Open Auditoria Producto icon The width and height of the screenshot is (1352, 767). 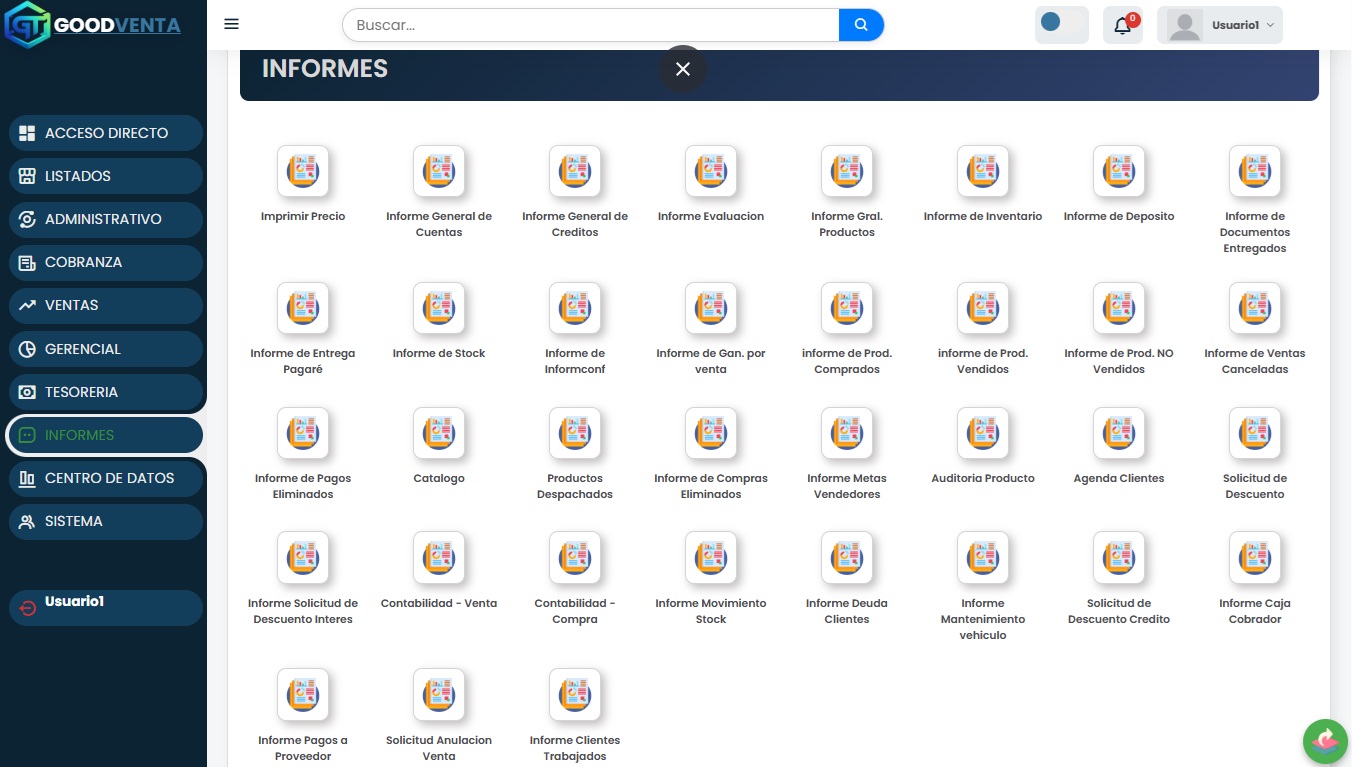[x=983, y=433]
